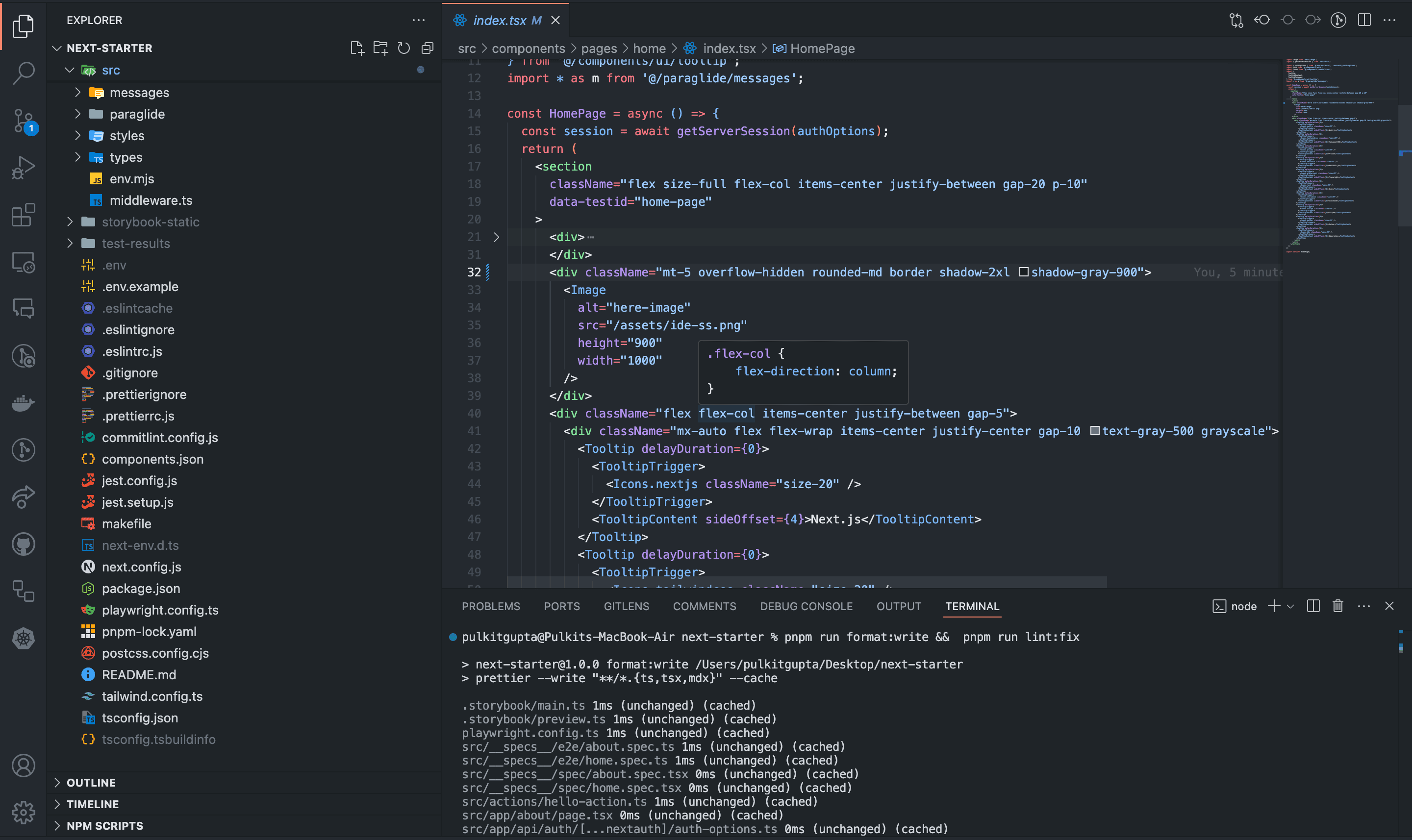Open the Explorer view in activity bar
Screen dimensions: 1412x840
(23, 26)
